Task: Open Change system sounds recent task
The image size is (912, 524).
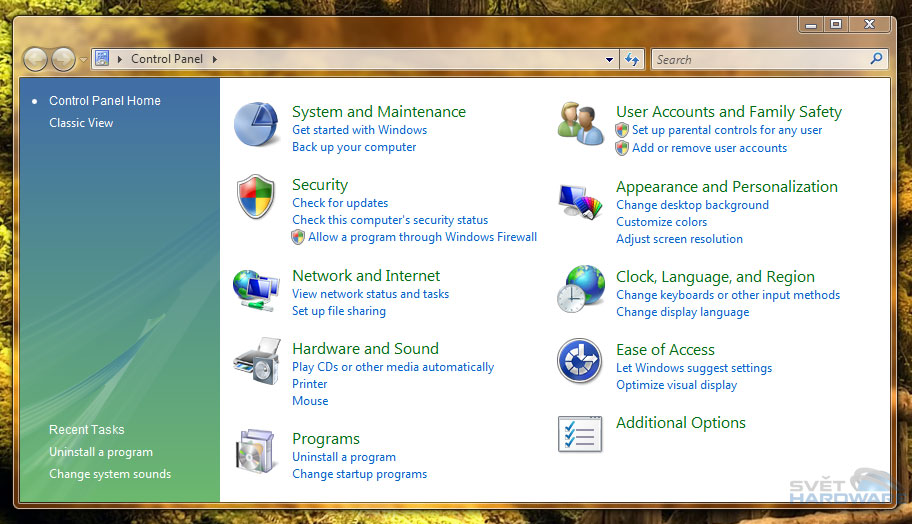Action: (110, 474)
